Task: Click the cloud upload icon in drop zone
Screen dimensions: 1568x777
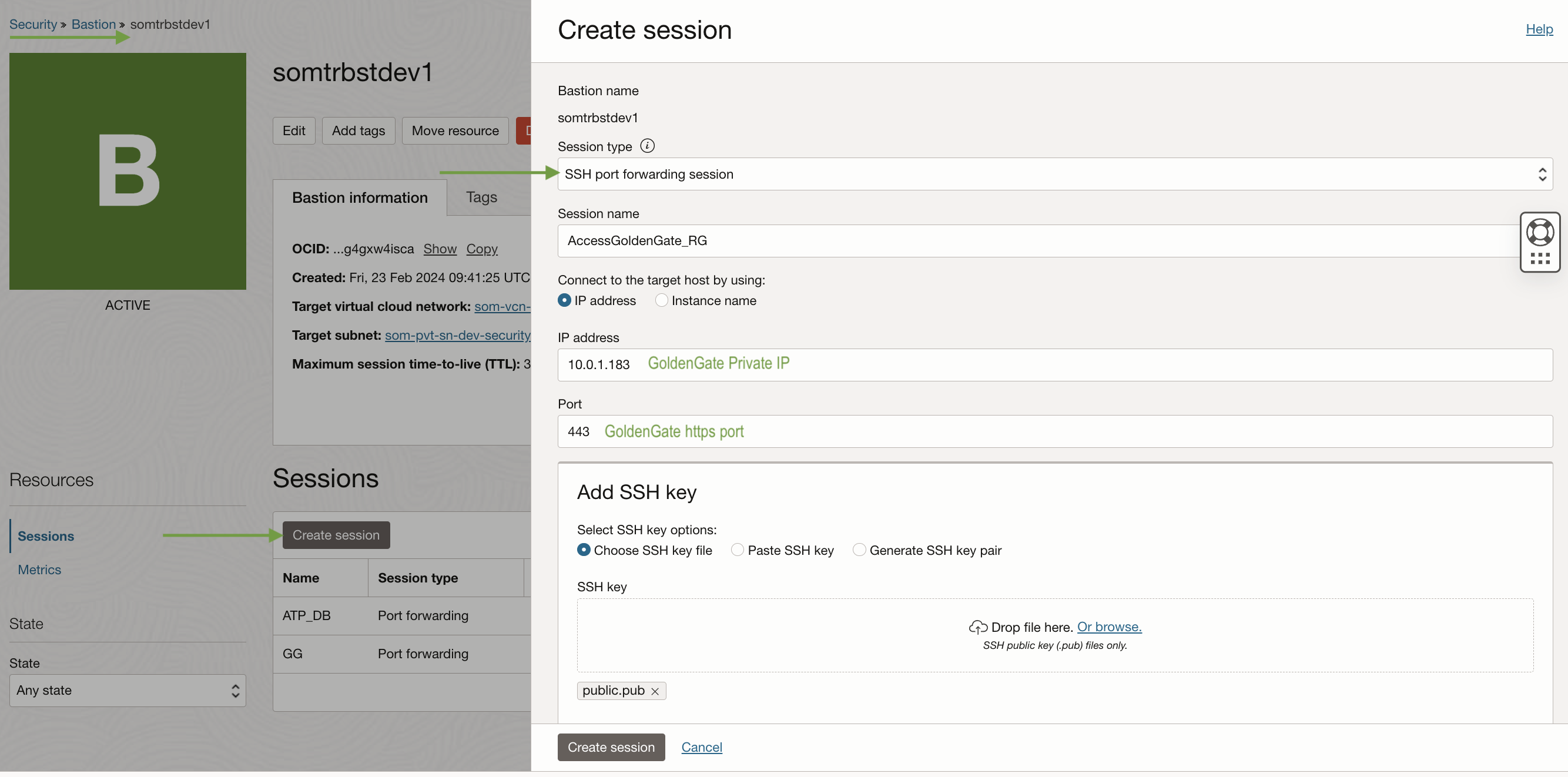Action: (977, 627)
